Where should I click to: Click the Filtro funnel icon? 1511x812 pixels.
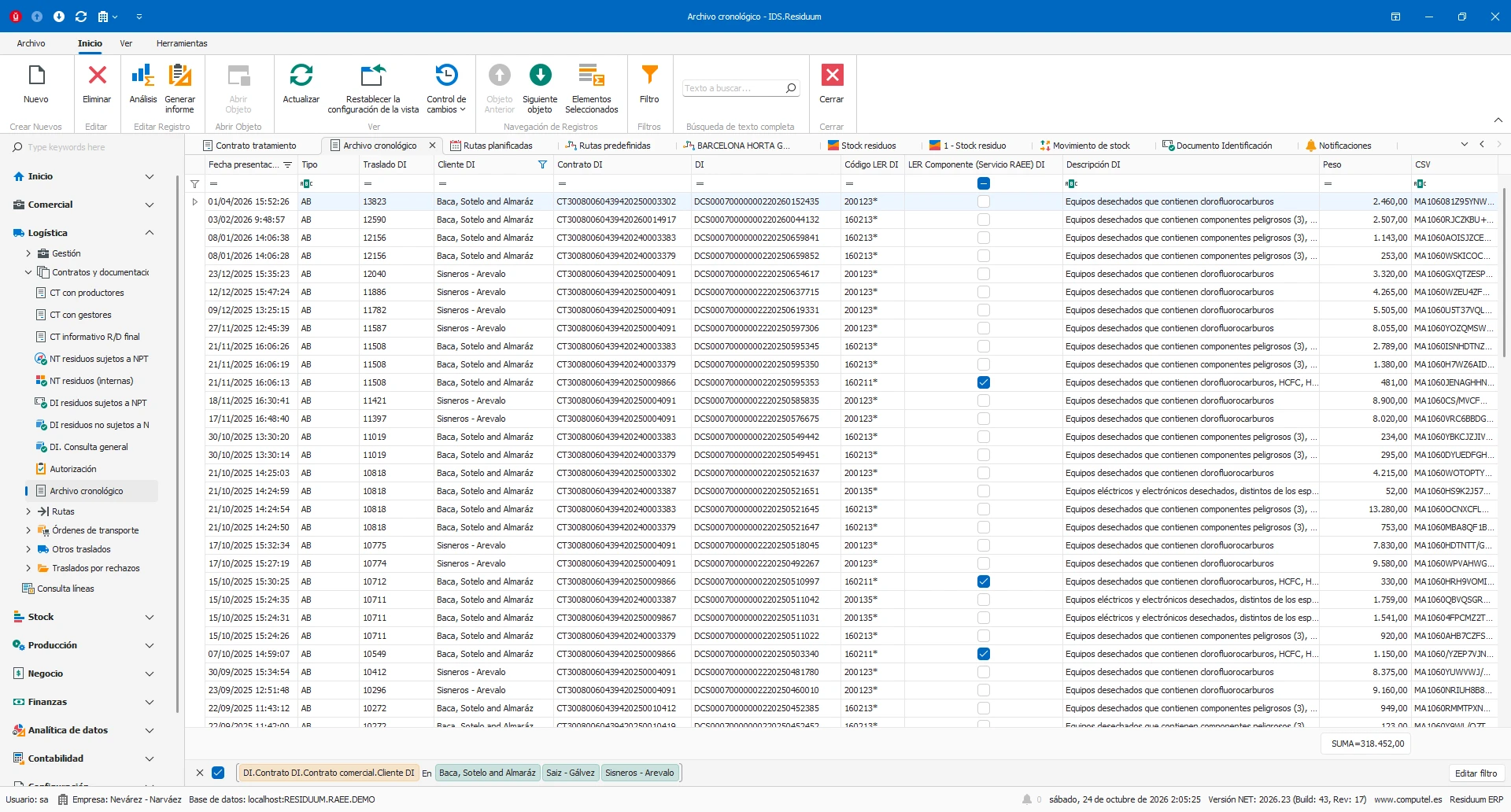649,76
